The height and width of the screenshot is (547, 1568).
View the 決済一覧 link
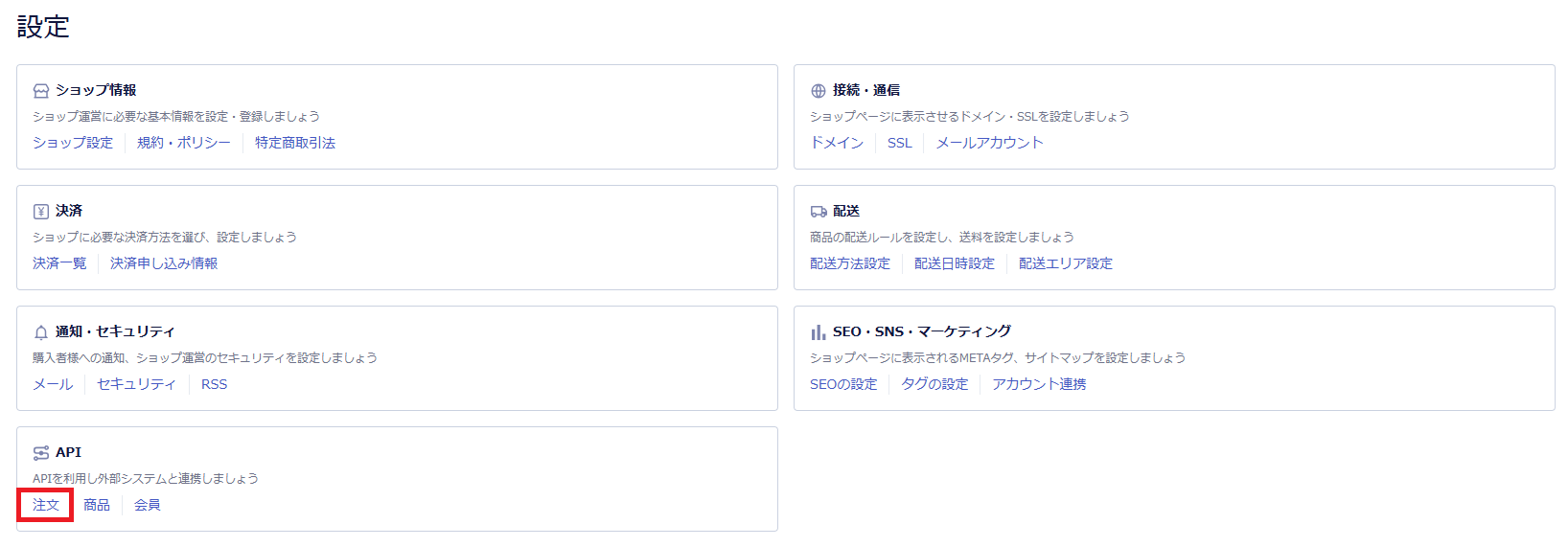coord(59,263)
